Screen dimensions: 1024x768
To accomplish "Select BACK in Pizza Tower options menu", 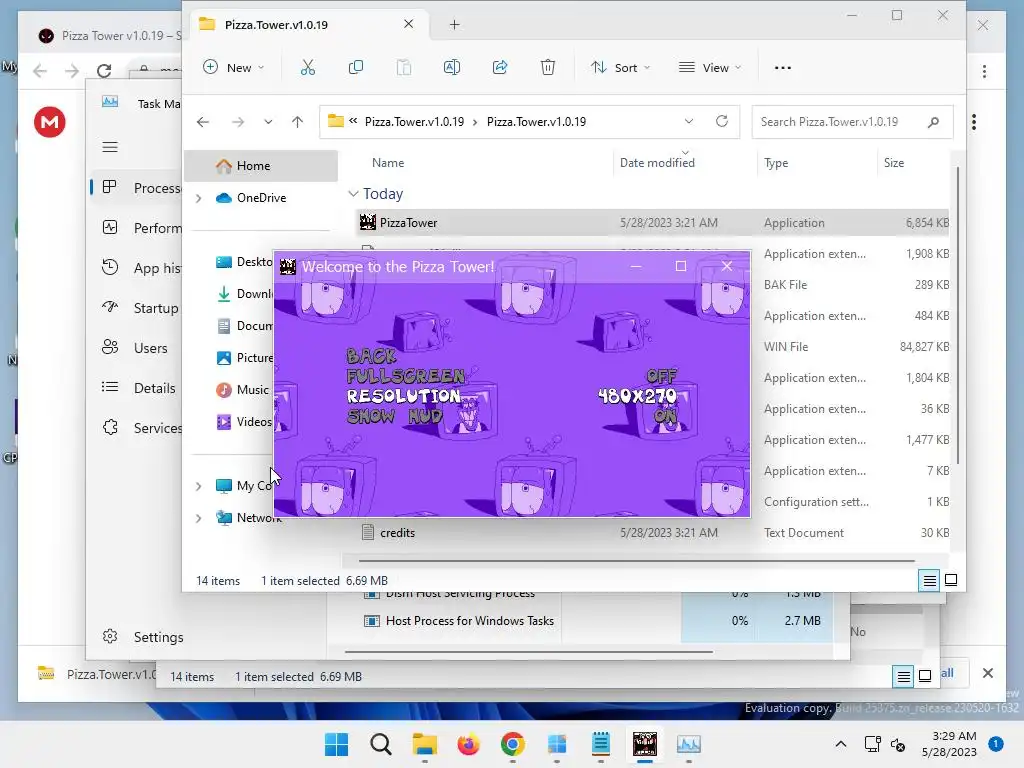I will (372, 356).
